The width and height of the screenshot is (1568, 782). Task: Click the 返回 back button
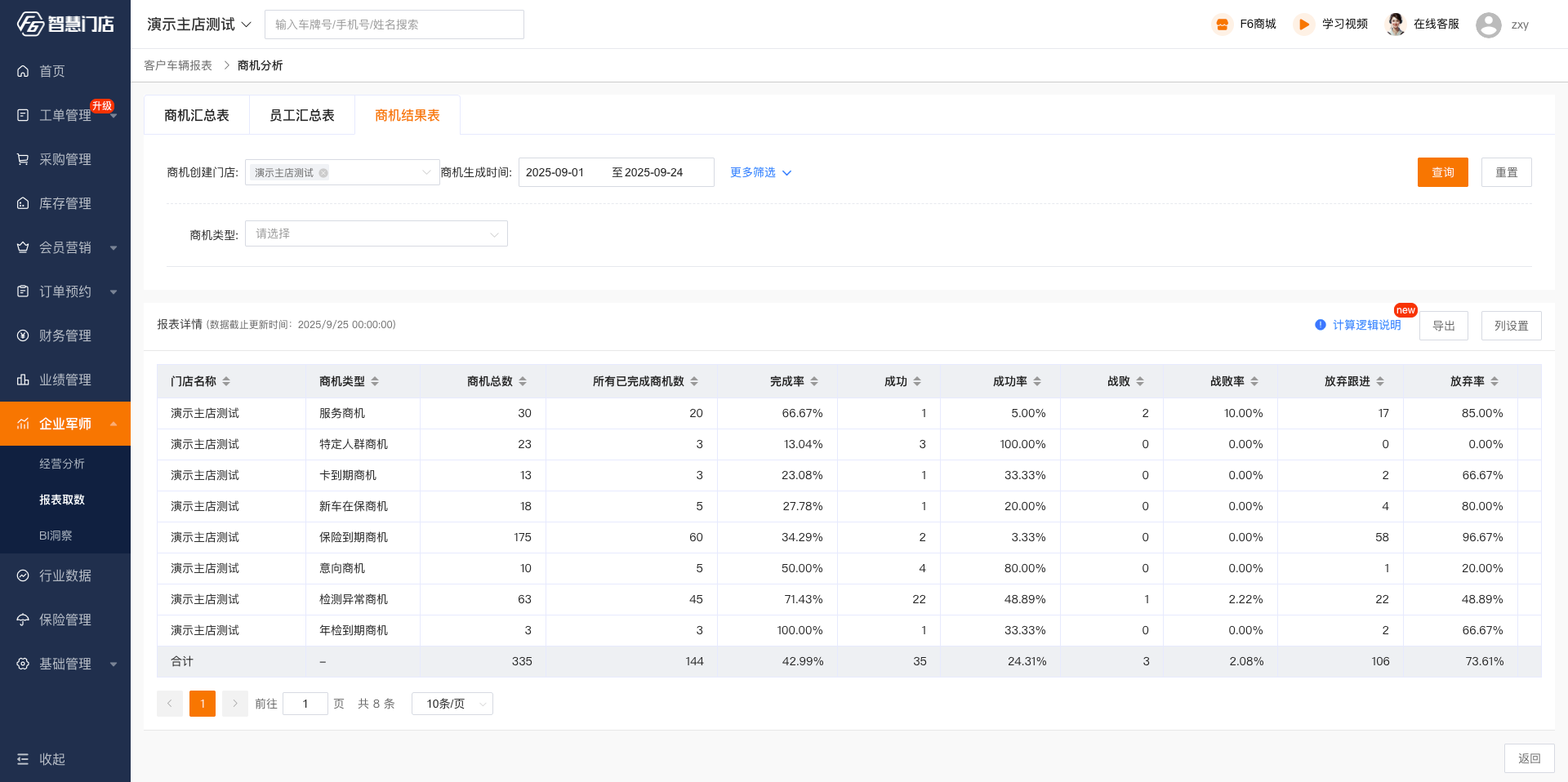[1530, 758]
